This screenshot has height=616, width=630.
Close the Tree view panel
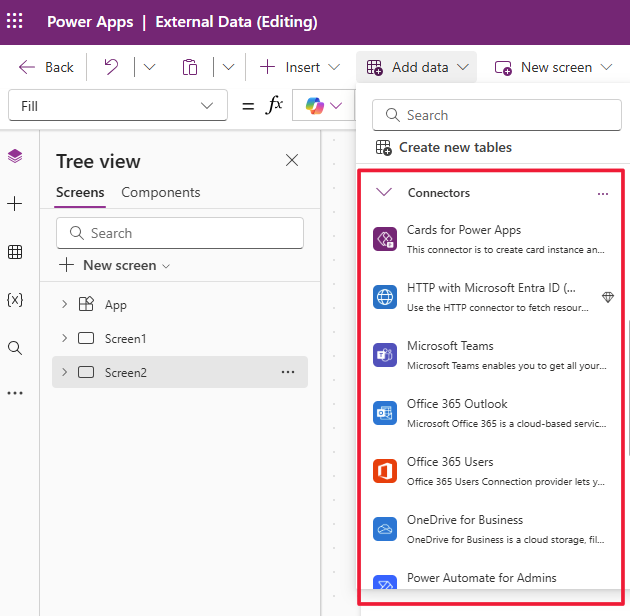(292, 161)
